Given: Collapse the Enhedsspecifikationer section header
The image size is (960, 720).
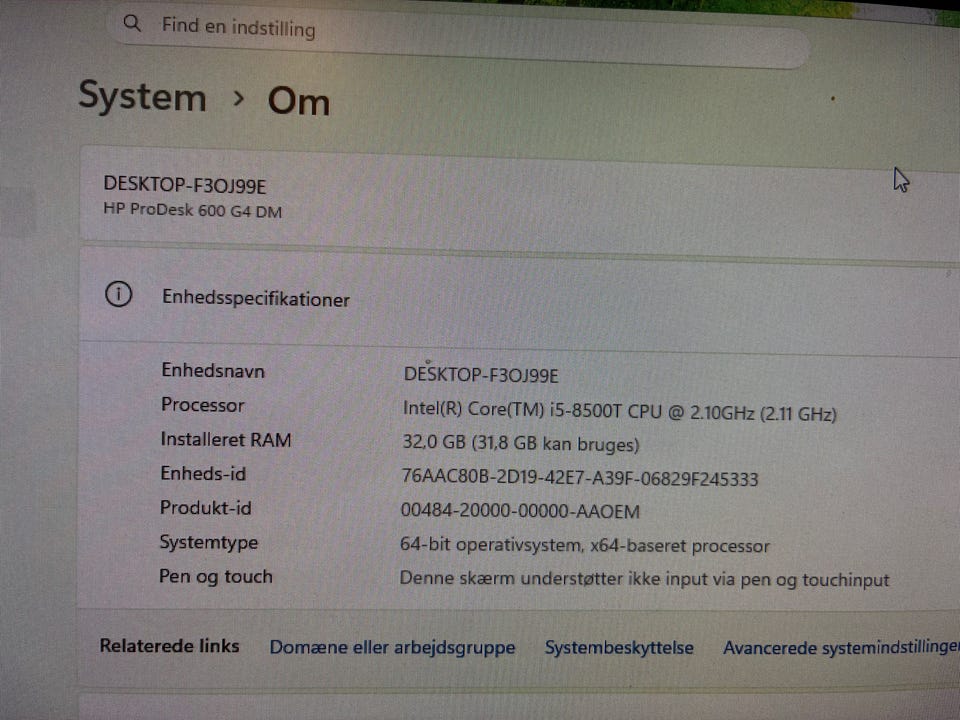Looking at the screenshot, I should coord(519,299).
